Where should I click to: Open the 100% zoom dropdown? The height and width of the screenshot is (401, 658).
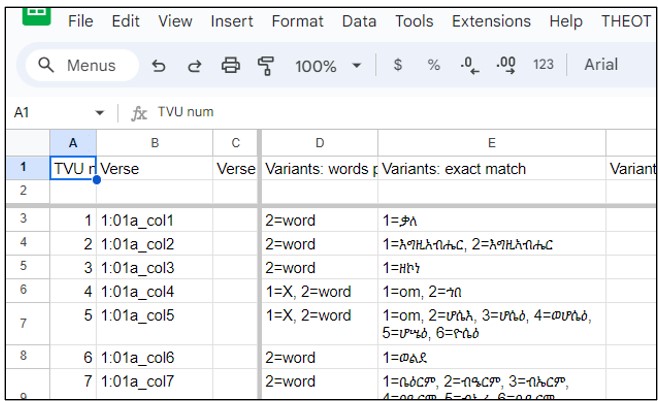tap(327, 66)
